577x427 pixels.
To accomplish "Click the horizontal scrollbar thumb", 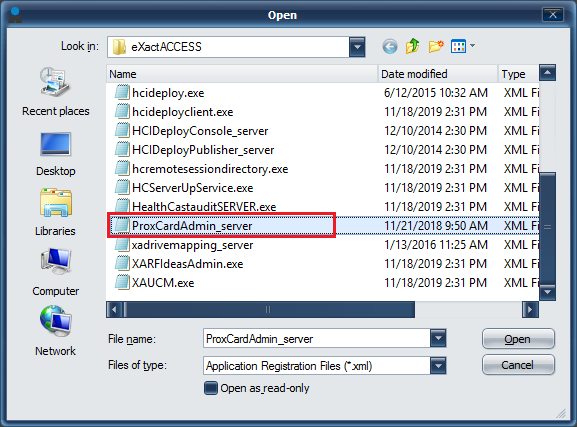I will click(x=269, y=310).
